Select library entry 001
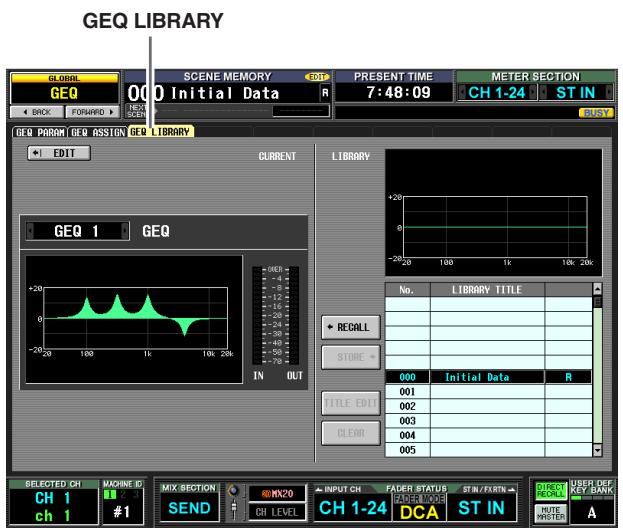The height and width of the screenshot is (531, 623). point(488,391)
